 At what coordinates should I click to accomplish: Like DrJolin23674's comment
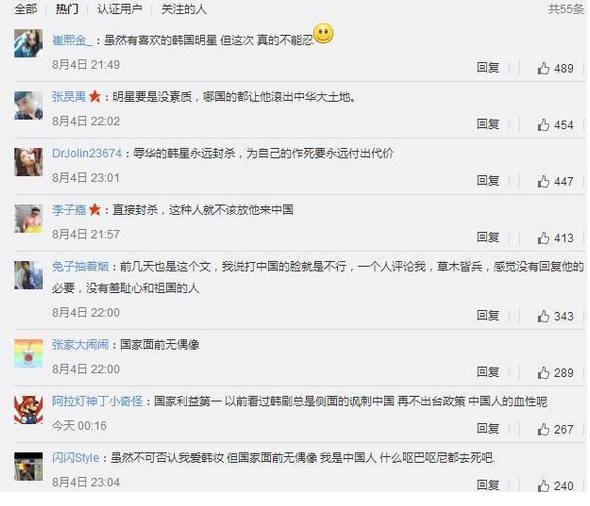pos(543,181)
